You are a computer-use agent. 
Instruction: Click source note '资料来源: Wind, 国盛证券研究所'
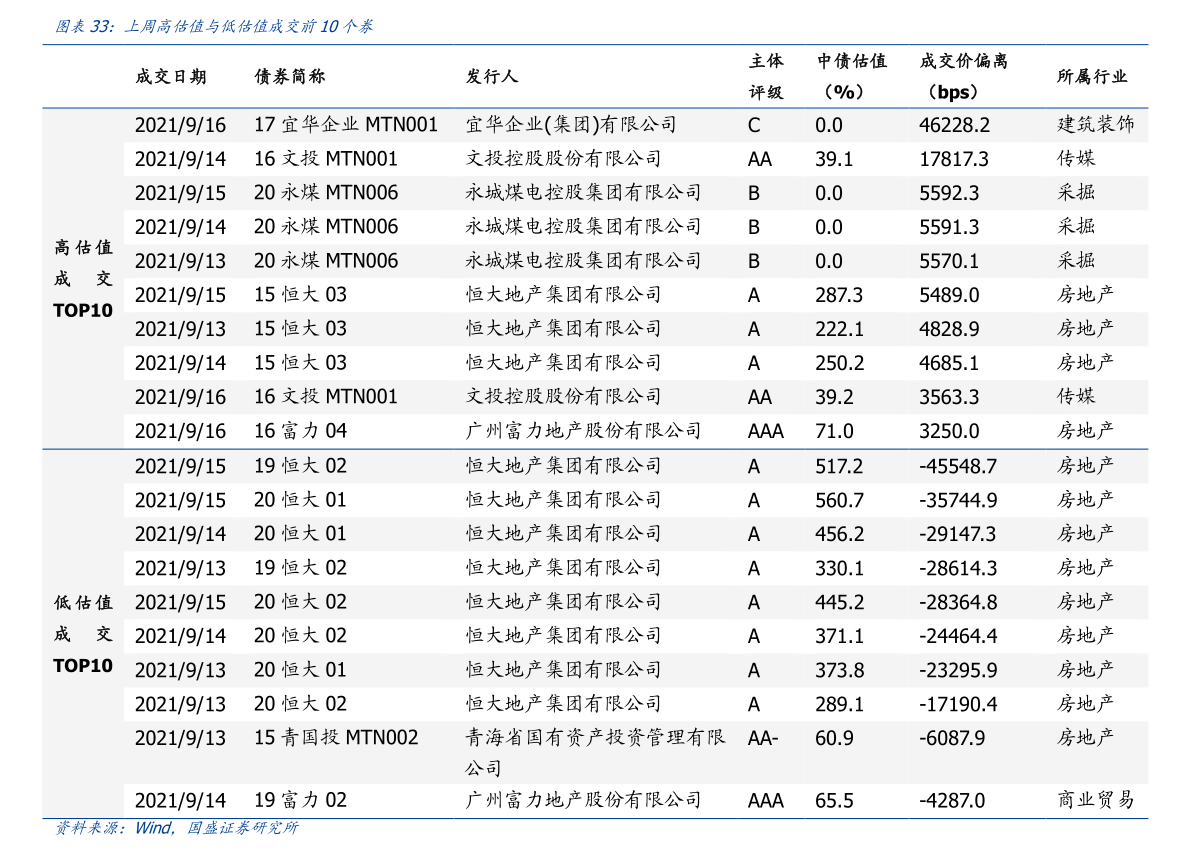tap(176, 828)
